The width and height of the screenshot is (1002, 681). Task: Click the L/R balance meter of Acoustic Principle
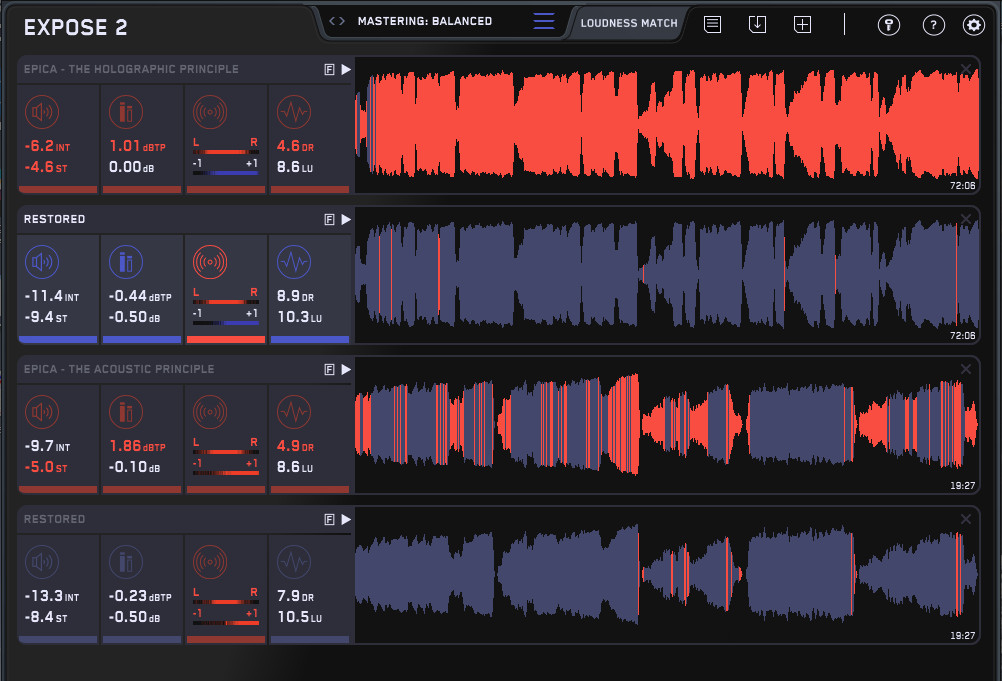[x=226, y=452]
